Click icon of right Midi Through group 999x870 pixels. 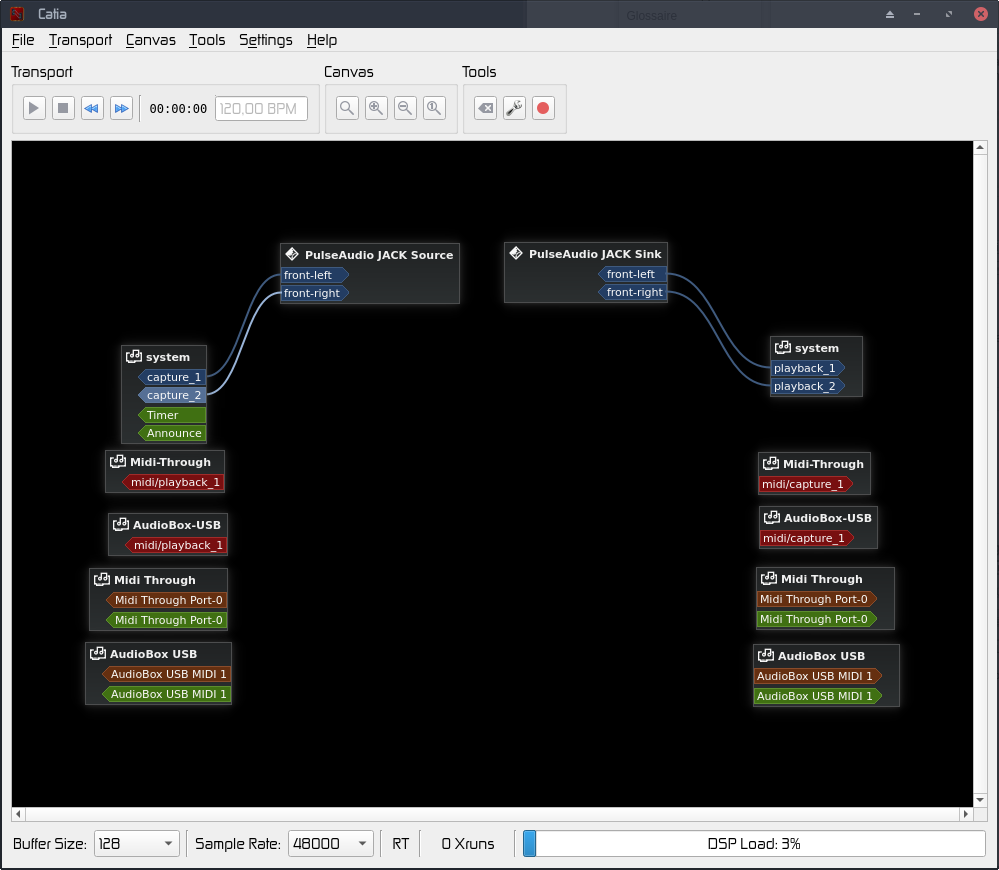[769, 578]
